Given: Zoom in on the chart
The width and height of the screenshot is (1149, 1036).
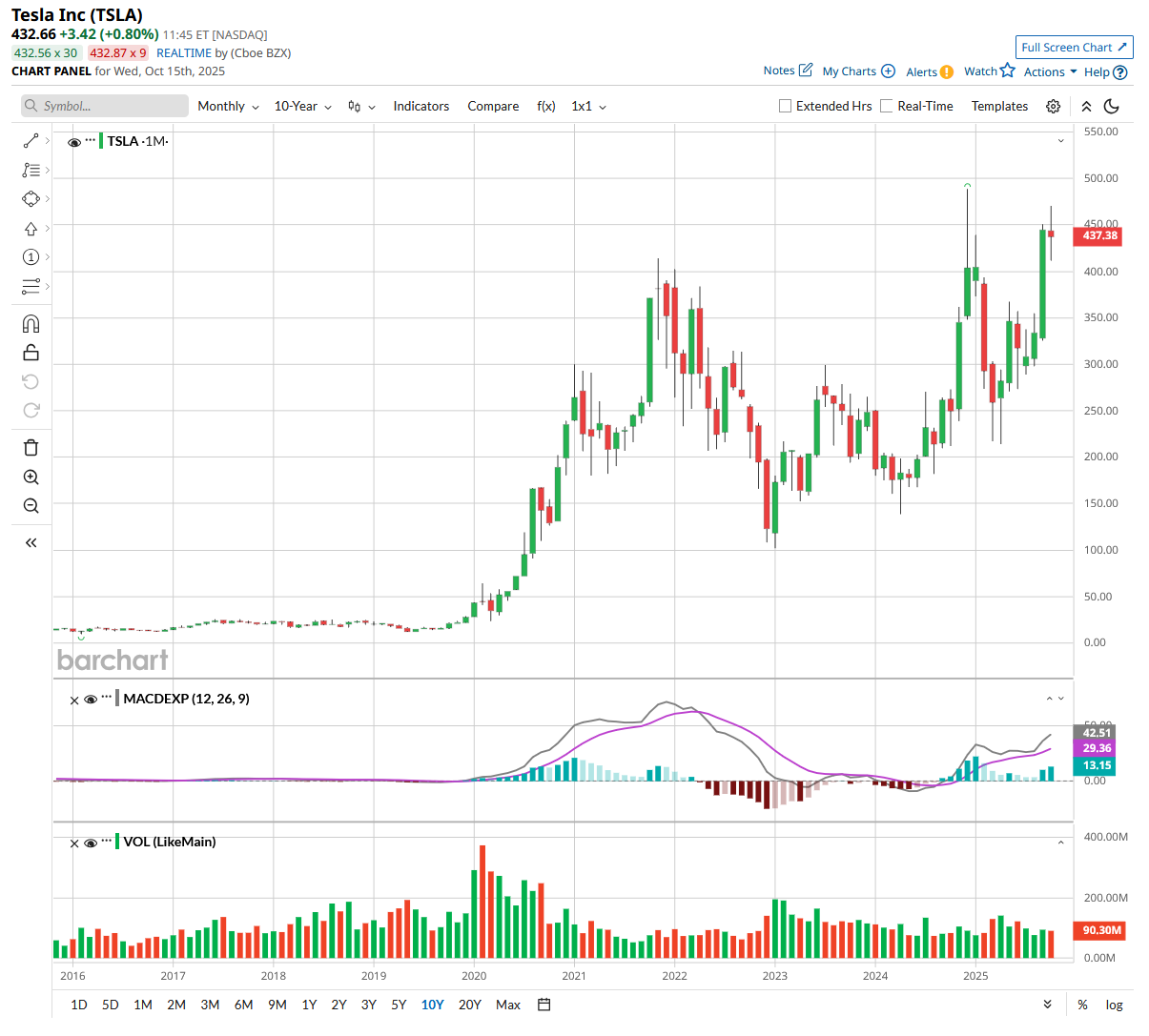Looking at the screenshot, I should (31, 477).
